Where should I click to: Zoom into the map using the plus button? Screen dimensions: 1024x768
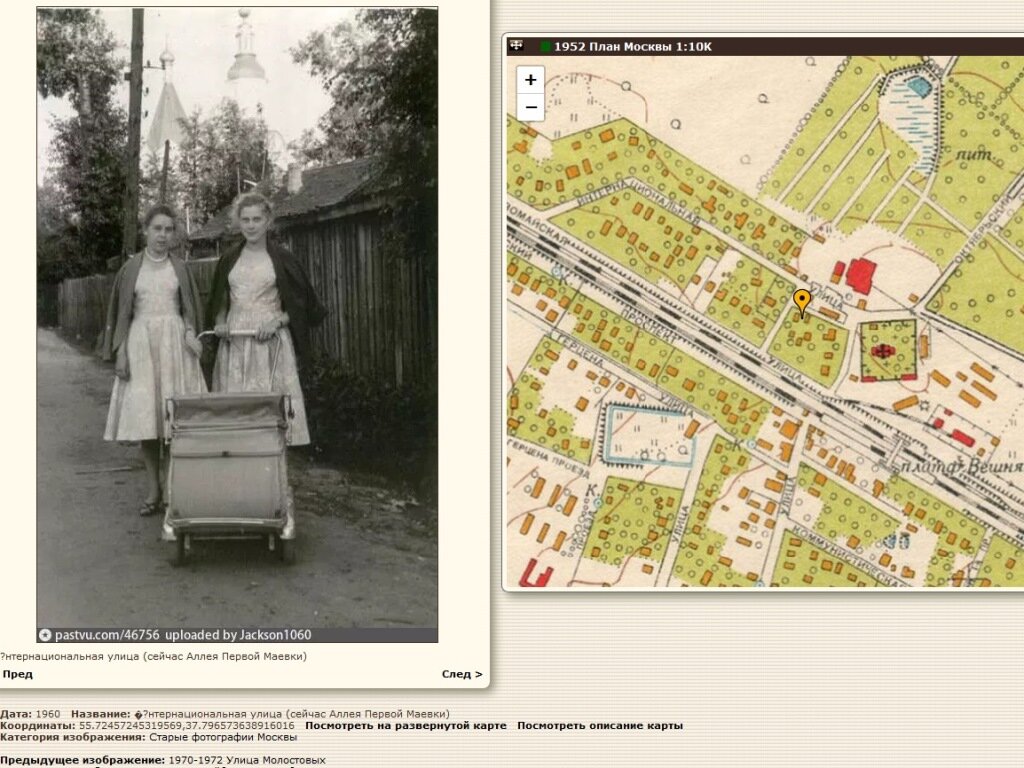pyautogui.click(x=529, y=79)
